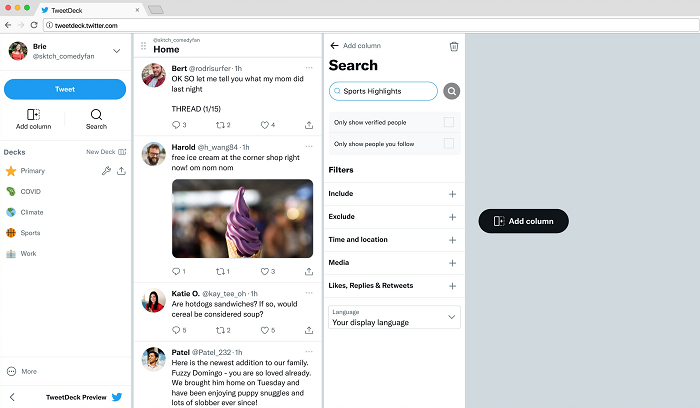The width and height of the screenshot is (700, 408).
Task: Open more options on Bert's tweet
Action: tap(309, 68)
